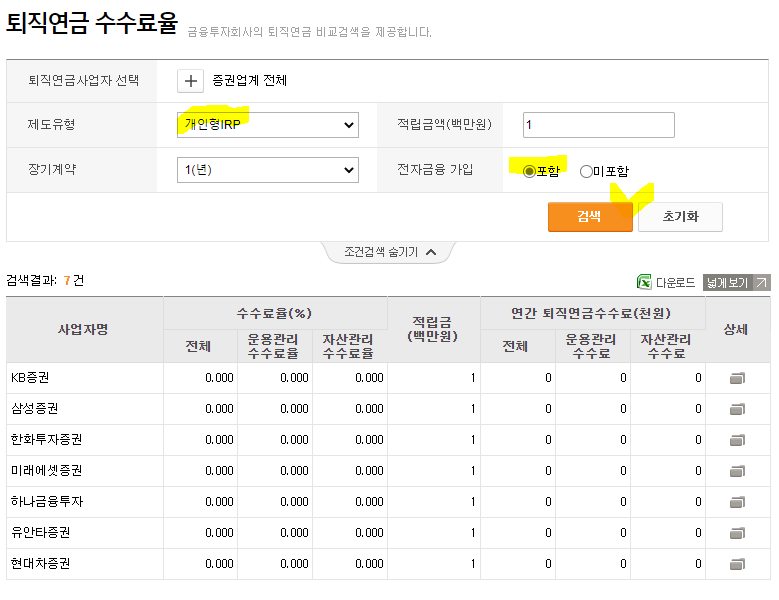This screenshot has width=779, height=600.
Task: Click the 수수료율(%) header
Action: (x=275, y=313)
